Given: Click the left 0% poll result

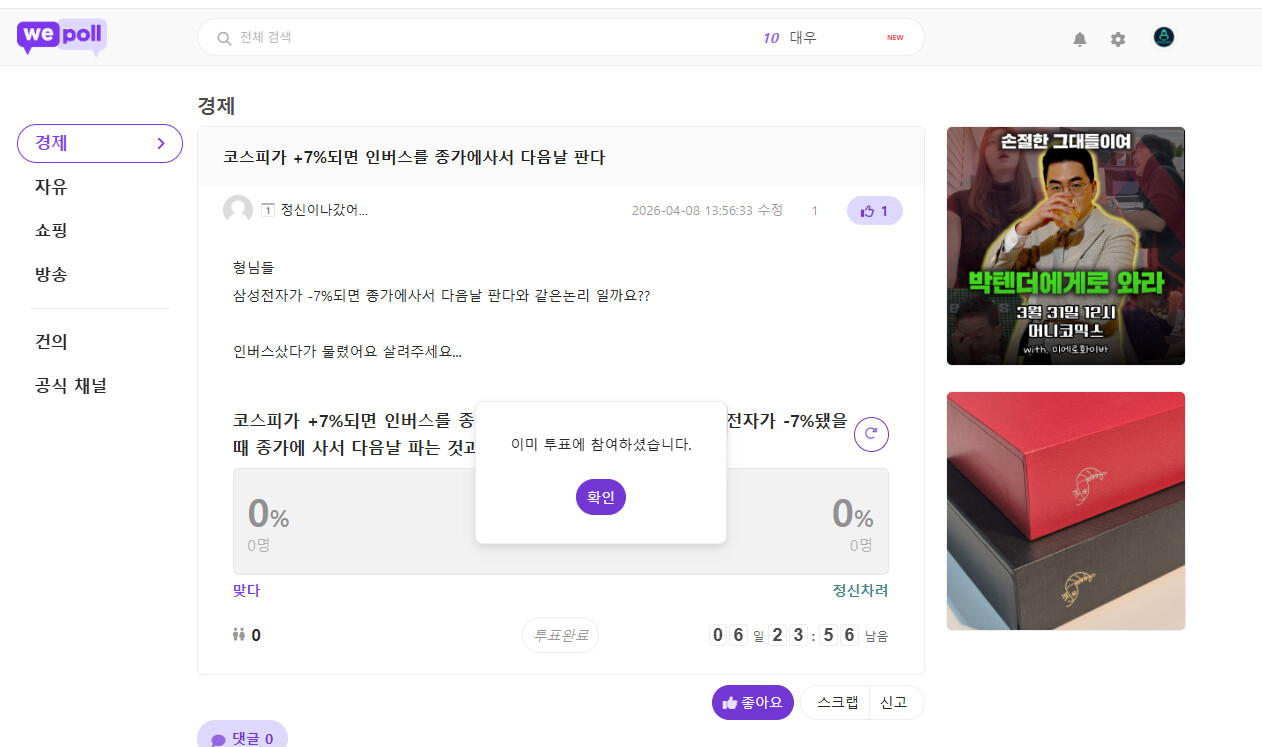Looking at the screenshot, I should 268,514.
